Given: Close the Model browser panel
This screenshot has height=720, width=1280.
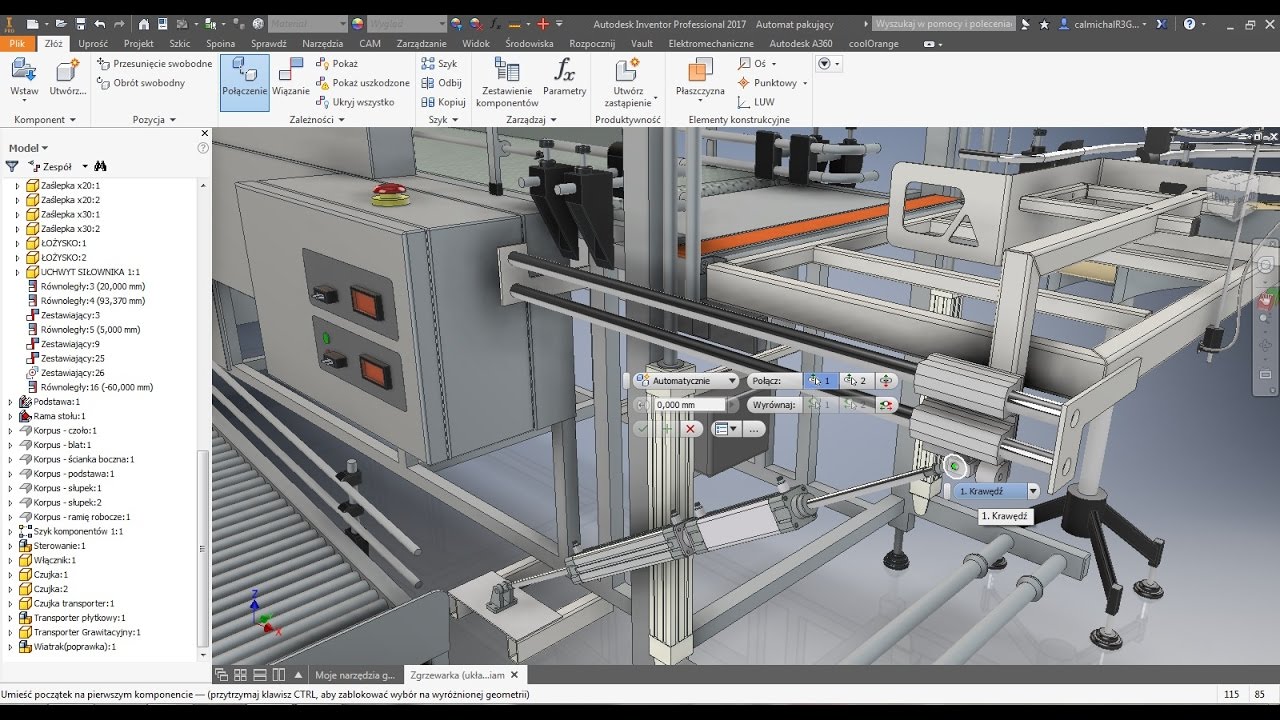Looking at the screenshot, I should coord(205,132).
